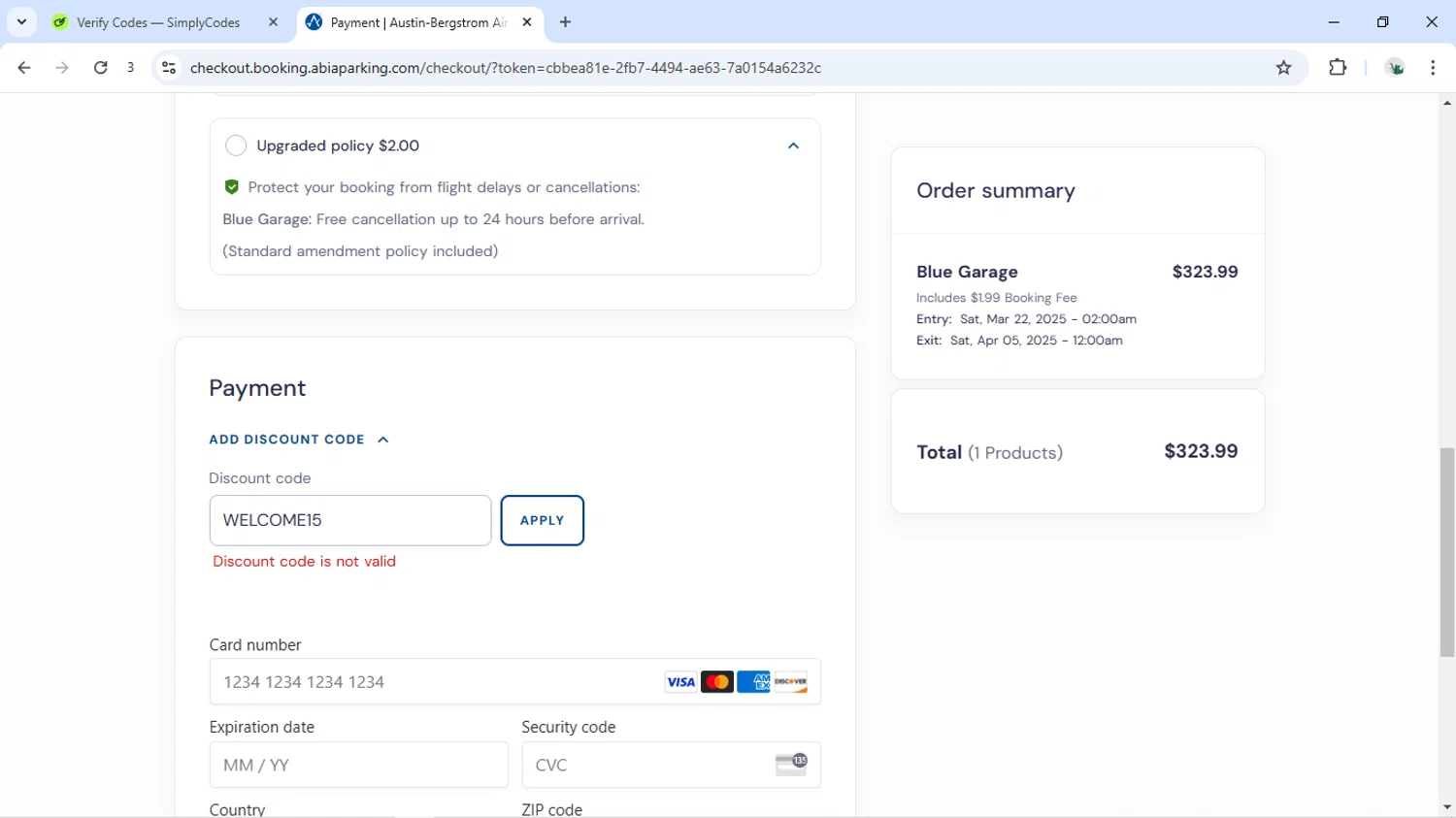
Task: Close the Payment tab
Action: tap(527, 22)
